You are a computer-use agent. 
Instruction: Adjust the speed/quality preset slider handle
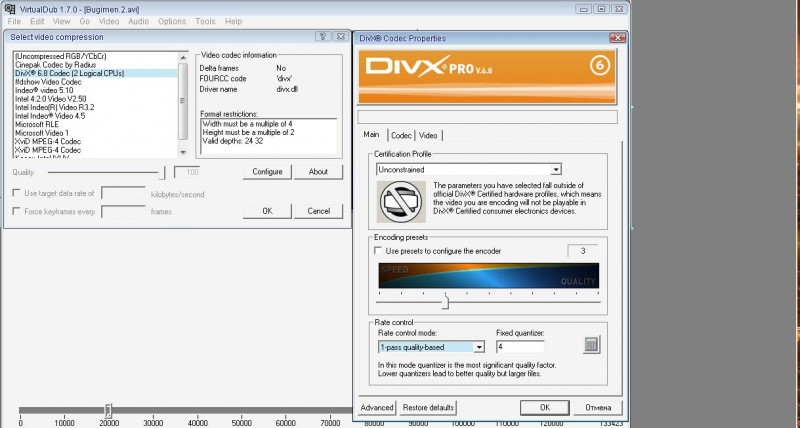[x=445, y=303]
